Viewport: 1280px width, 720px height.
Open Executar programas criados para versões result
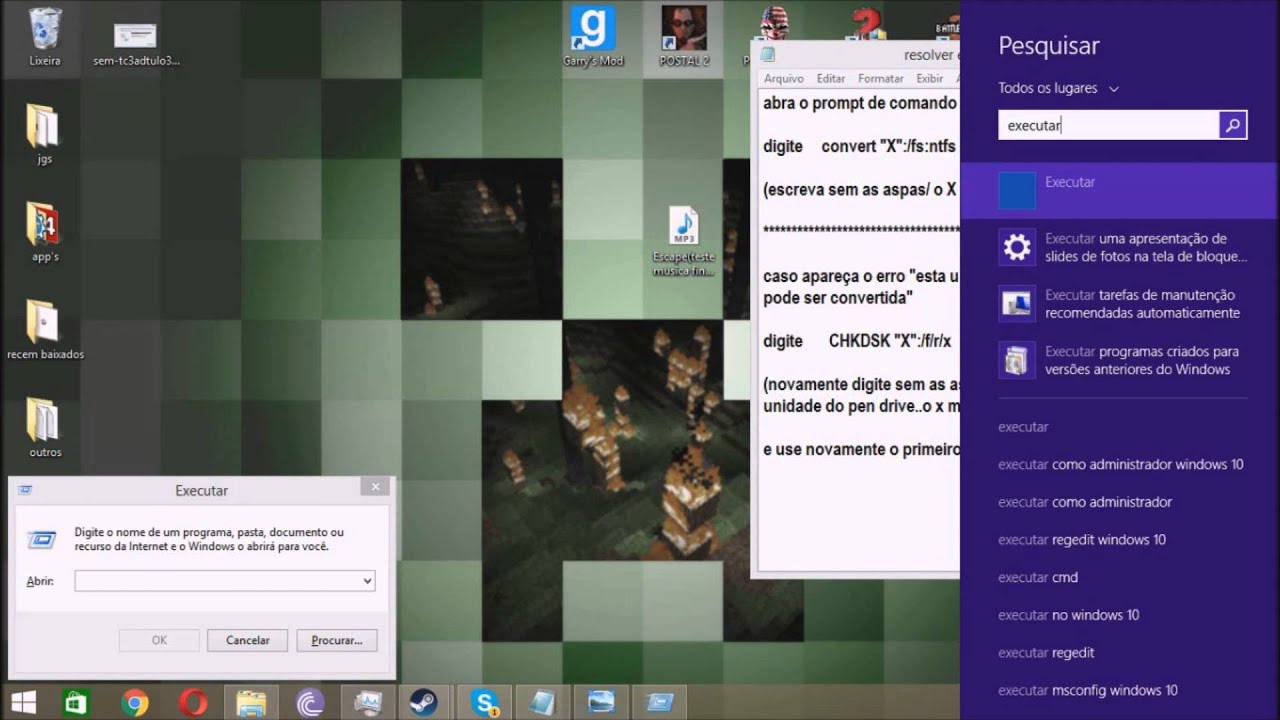1120,360
